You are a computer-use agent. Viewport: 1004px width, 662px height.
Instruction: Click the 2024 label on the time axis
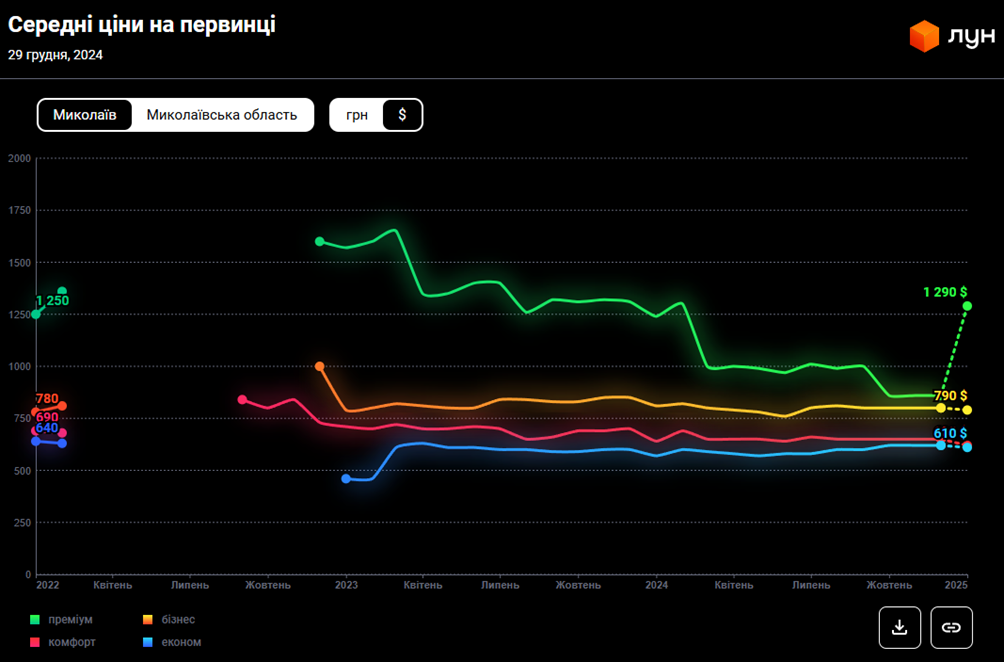click(657, 585)
